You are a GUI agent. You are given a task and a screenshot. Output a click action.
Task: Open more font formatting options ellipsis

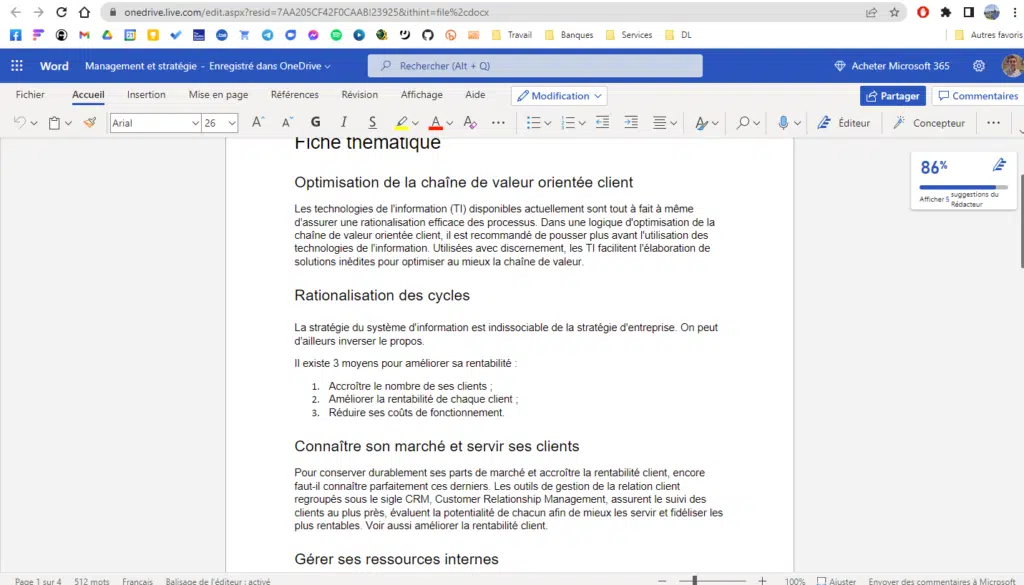click(x=498, y=123)
